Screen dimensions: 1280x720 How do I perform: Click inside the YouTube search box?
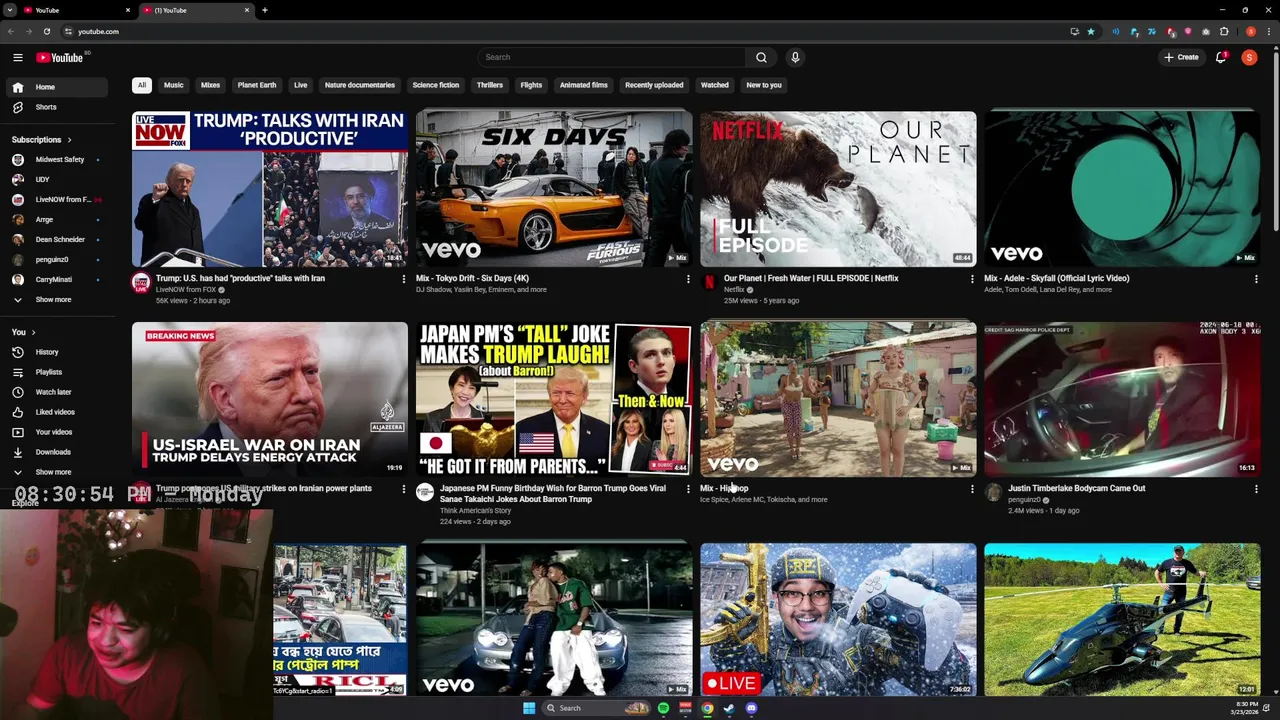[x=610, y=57]
